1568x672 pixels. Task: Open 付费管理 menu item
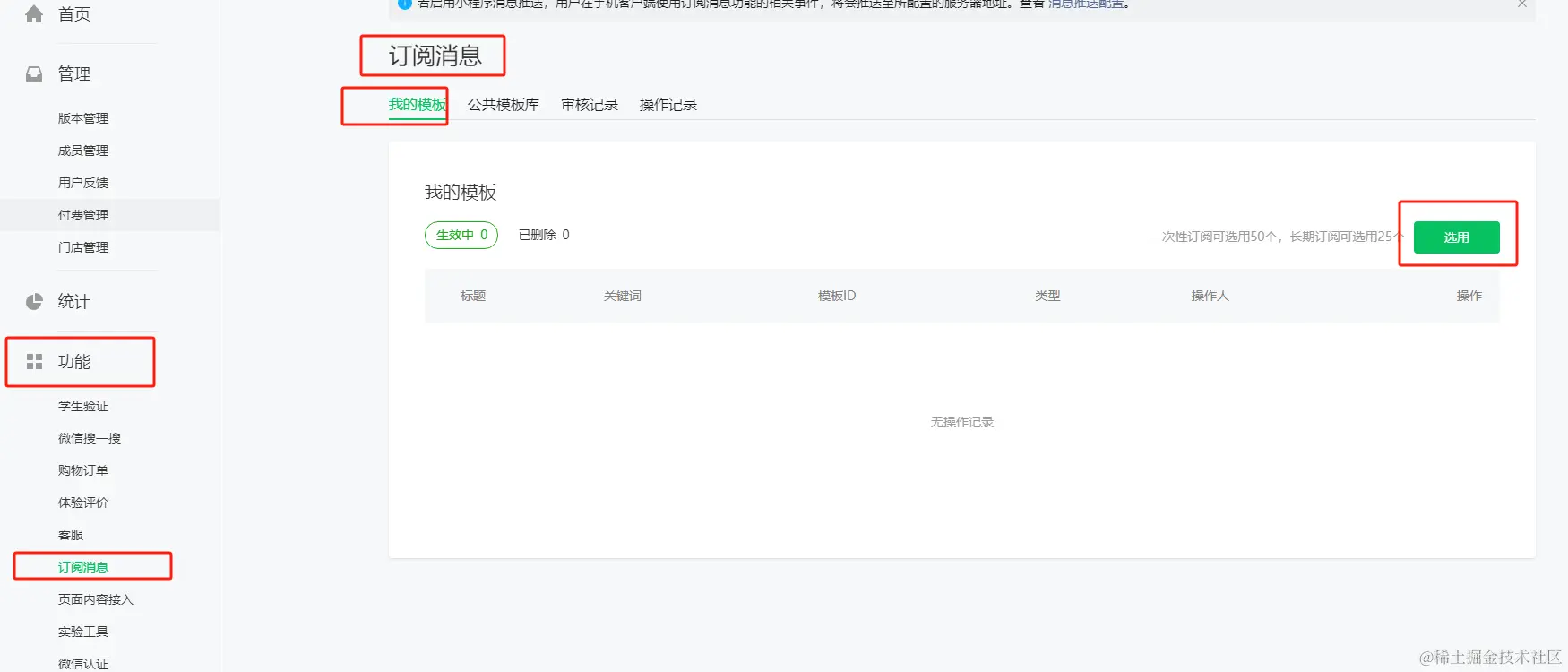click(x=83, y=215)
